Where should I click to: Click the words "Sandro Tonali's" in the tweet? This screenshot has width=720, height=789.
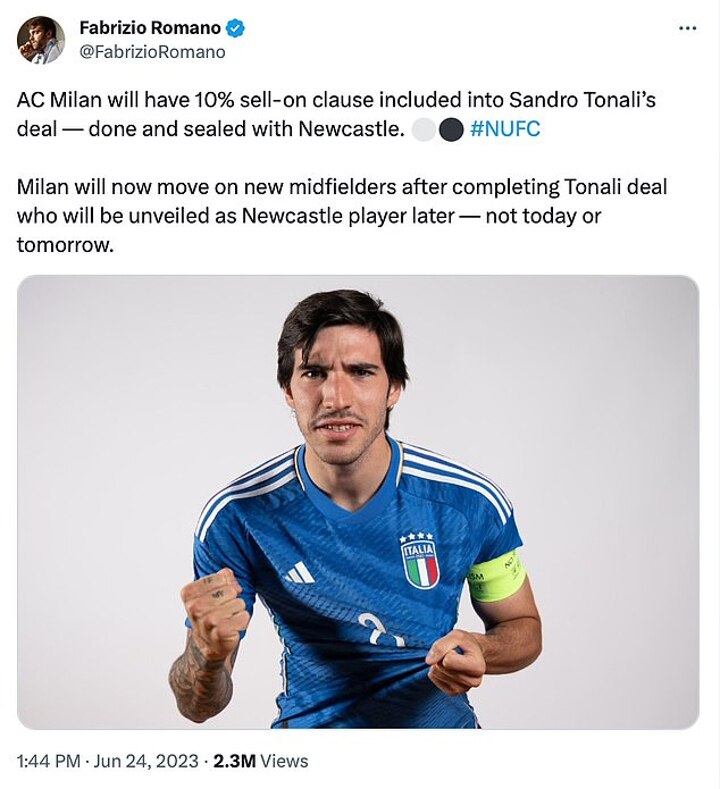(582, 100)
